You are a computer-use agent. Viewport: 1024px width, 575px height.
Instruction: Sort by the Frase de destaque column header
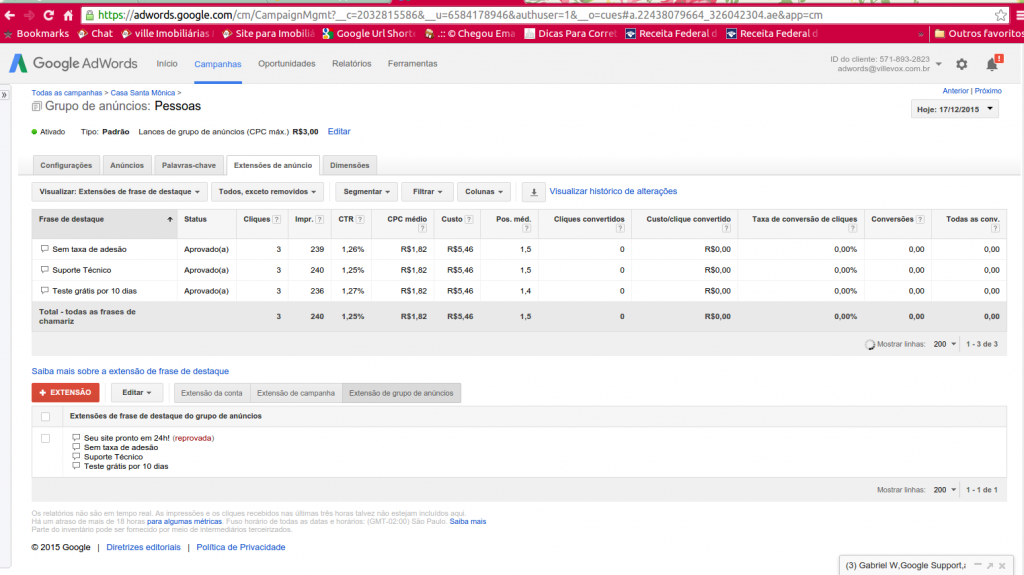tap(104, 219)
